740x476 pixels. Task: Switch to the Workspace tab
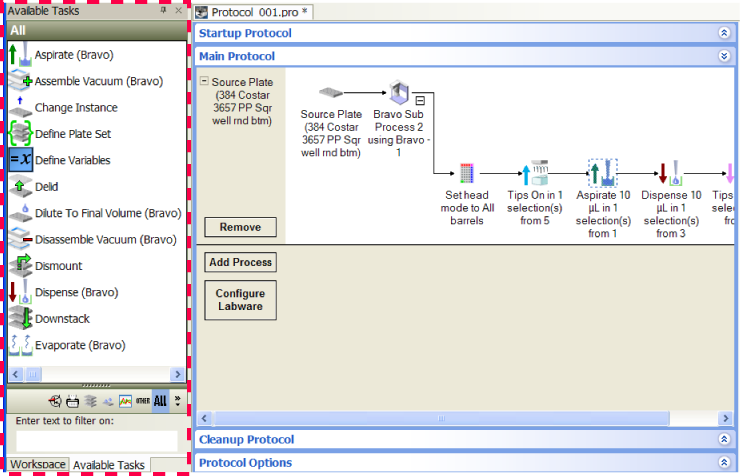38,465
